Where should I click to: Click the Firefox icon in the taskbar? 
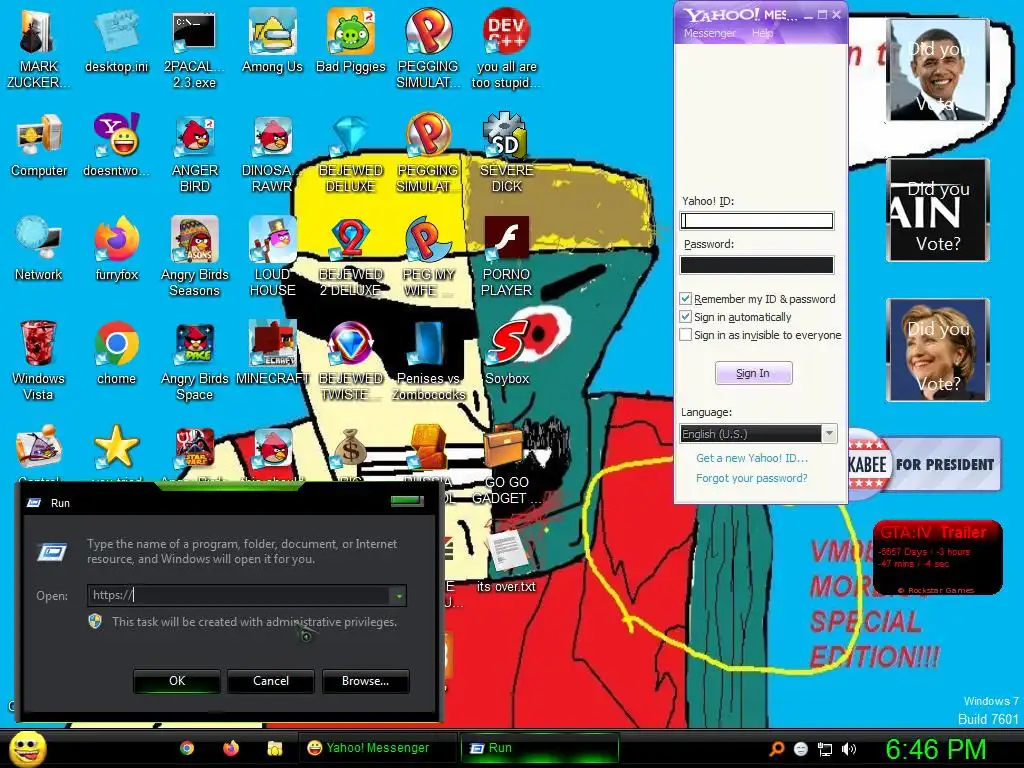pos(231,748)
